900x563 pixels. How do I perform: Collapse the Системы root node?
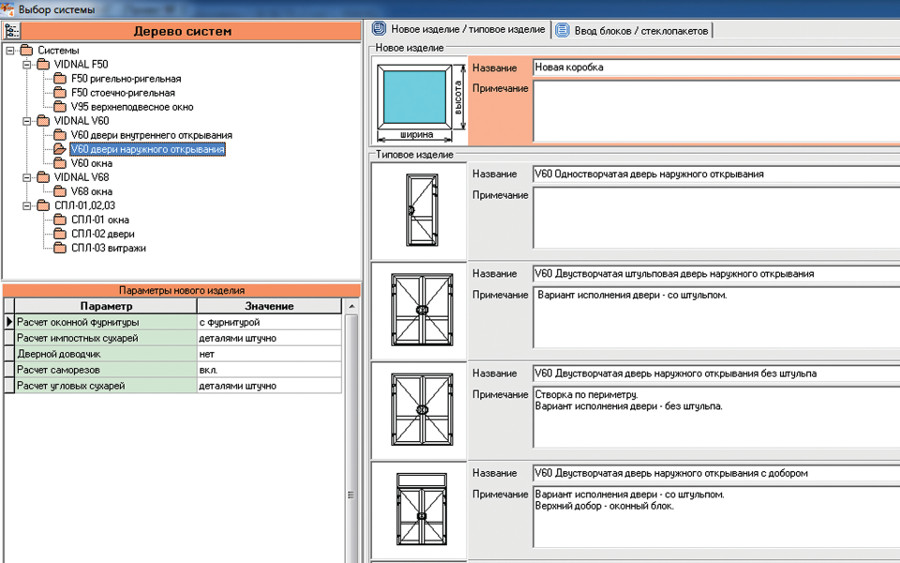coord(10,51)
